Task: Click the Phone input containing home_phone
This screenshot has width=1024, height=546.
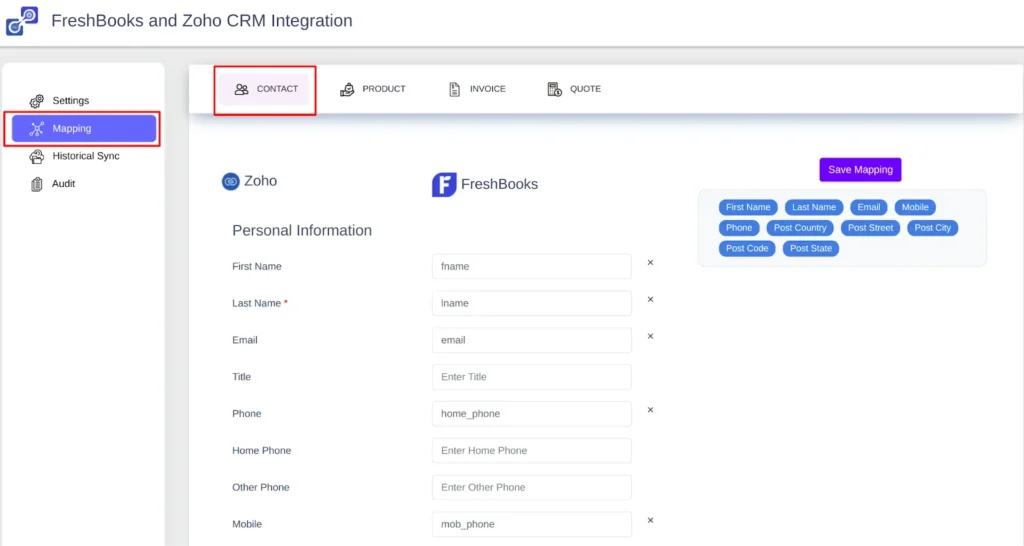Action: point(532,413)
